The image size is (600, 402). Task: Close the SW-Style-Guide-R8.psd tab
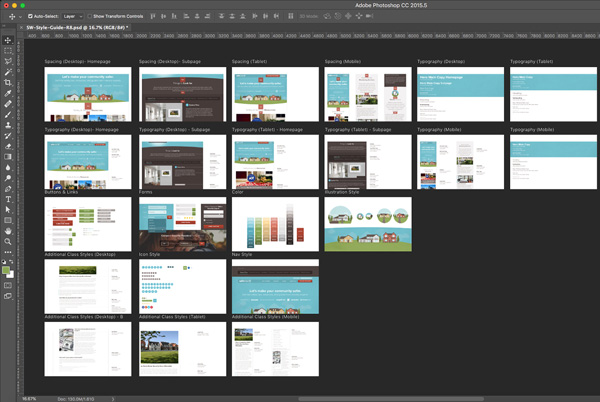(21, 28)
